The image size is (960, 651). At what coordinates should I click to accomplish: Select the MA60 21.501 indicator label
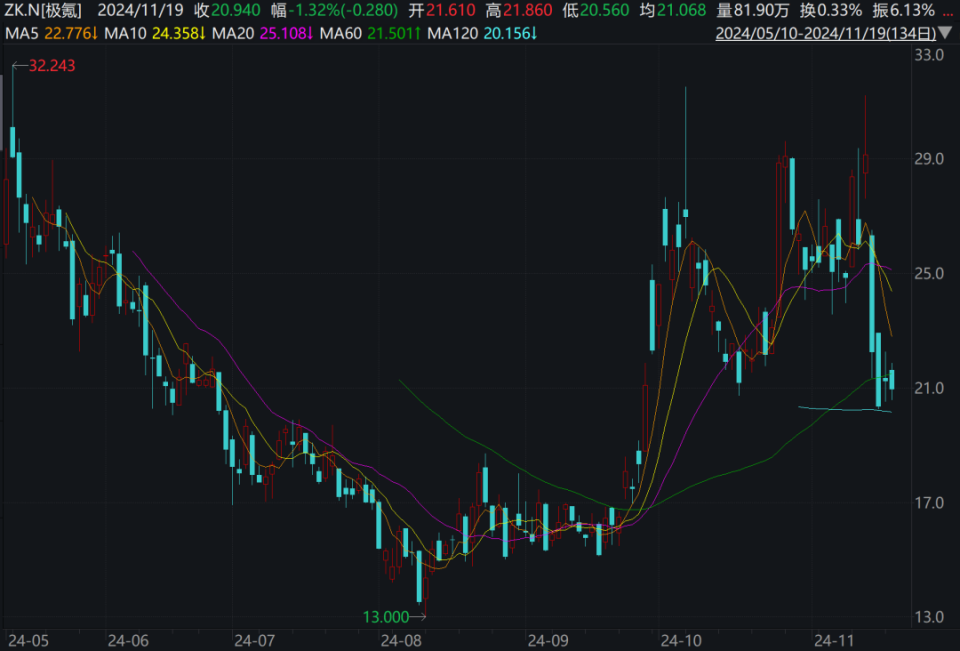pyautogui.click(x=370, y=33)
